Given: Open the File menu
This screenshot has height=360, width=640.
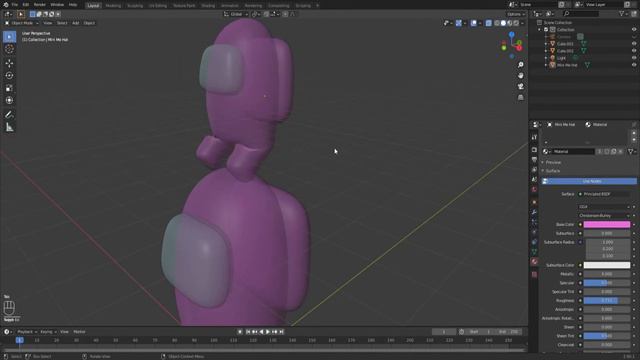Looking at the screenshot, I should [x=15, y=5].
